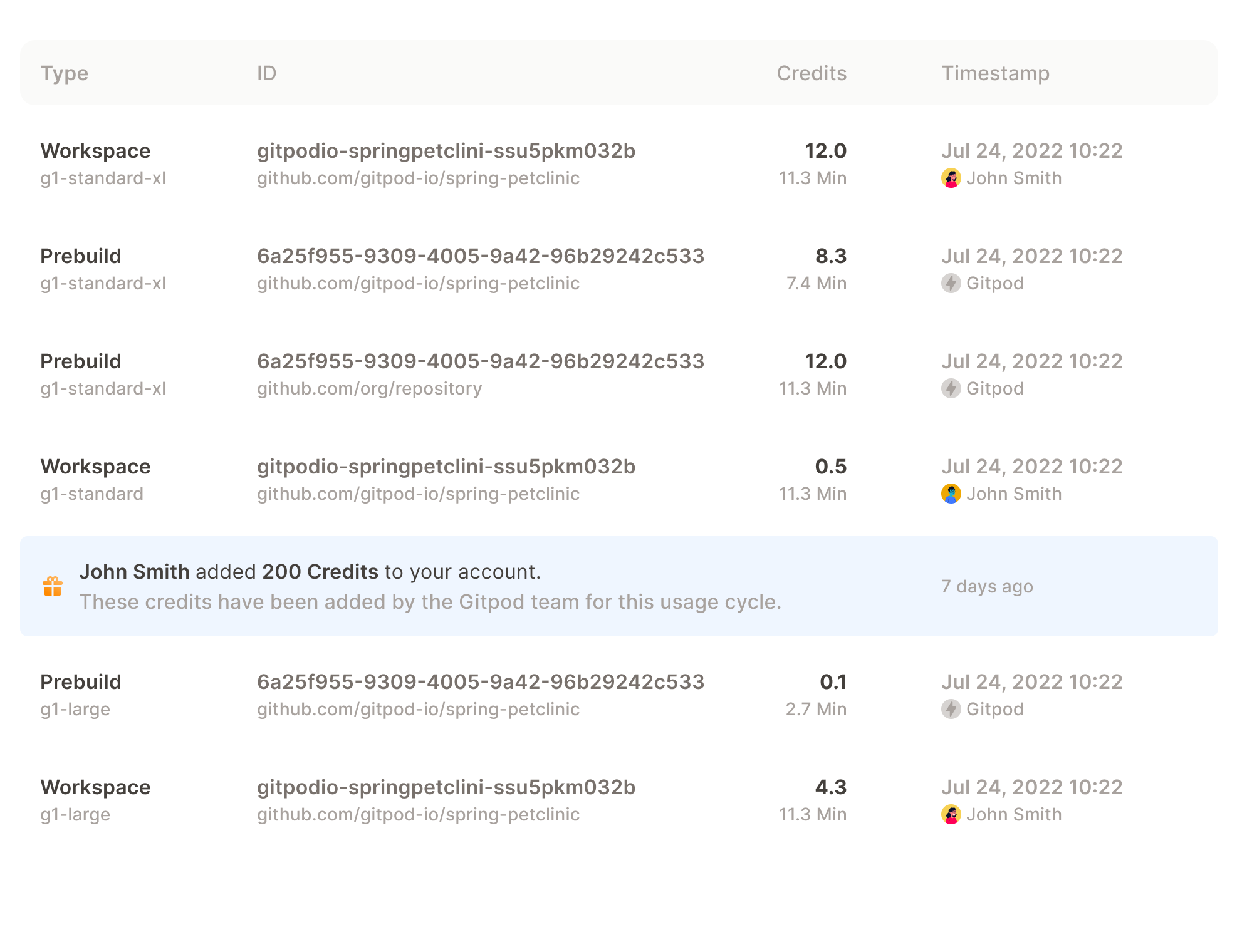The width and height of the screenshot is (1247, 952).
Task: Open workspace ID in the 4.3 credits row
Action: pyautogui.click(x=446, y=788)
